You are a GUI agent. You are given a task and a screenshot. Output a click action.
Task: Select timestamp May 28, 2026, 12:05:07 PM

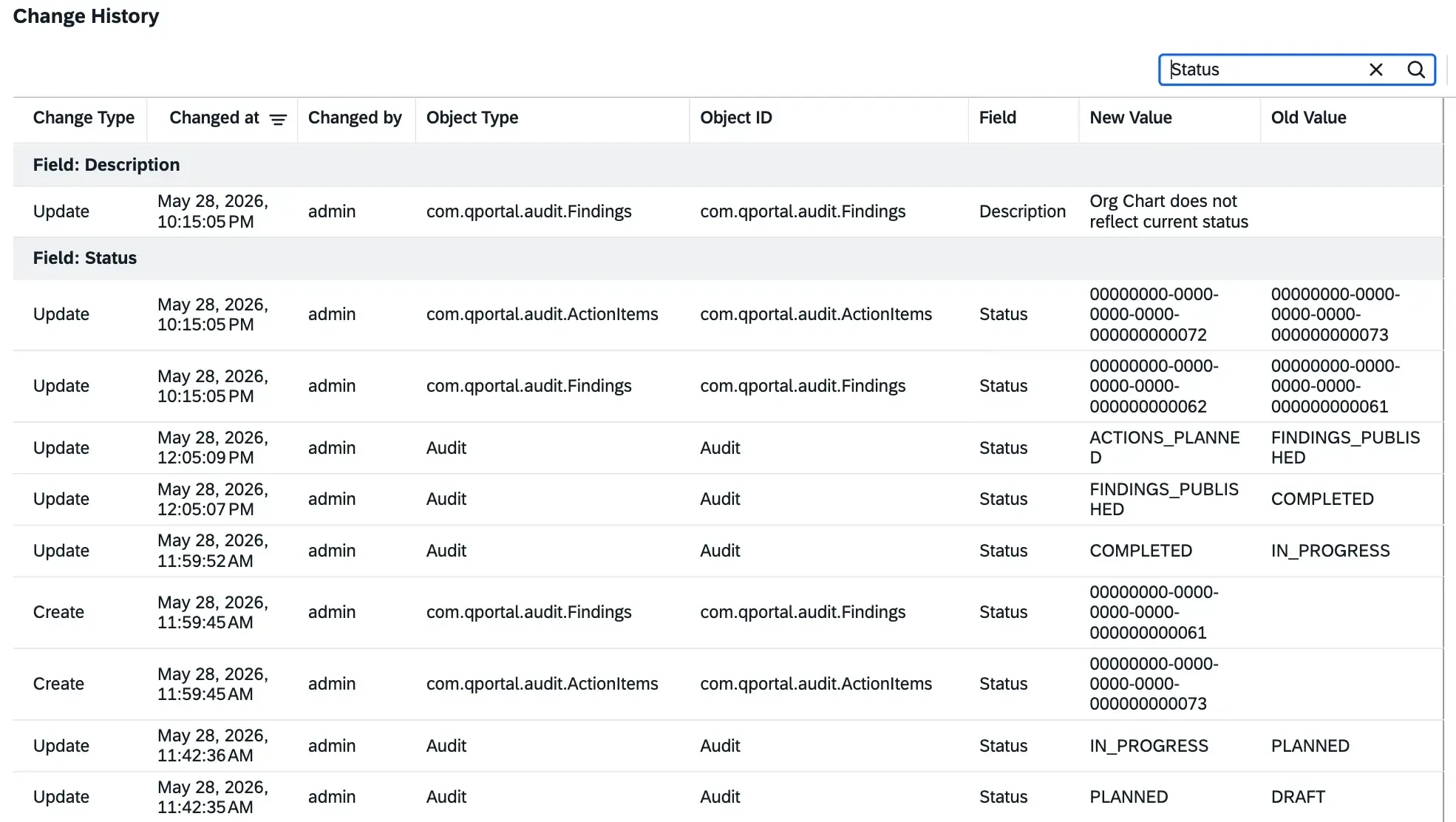coord(213,499)
